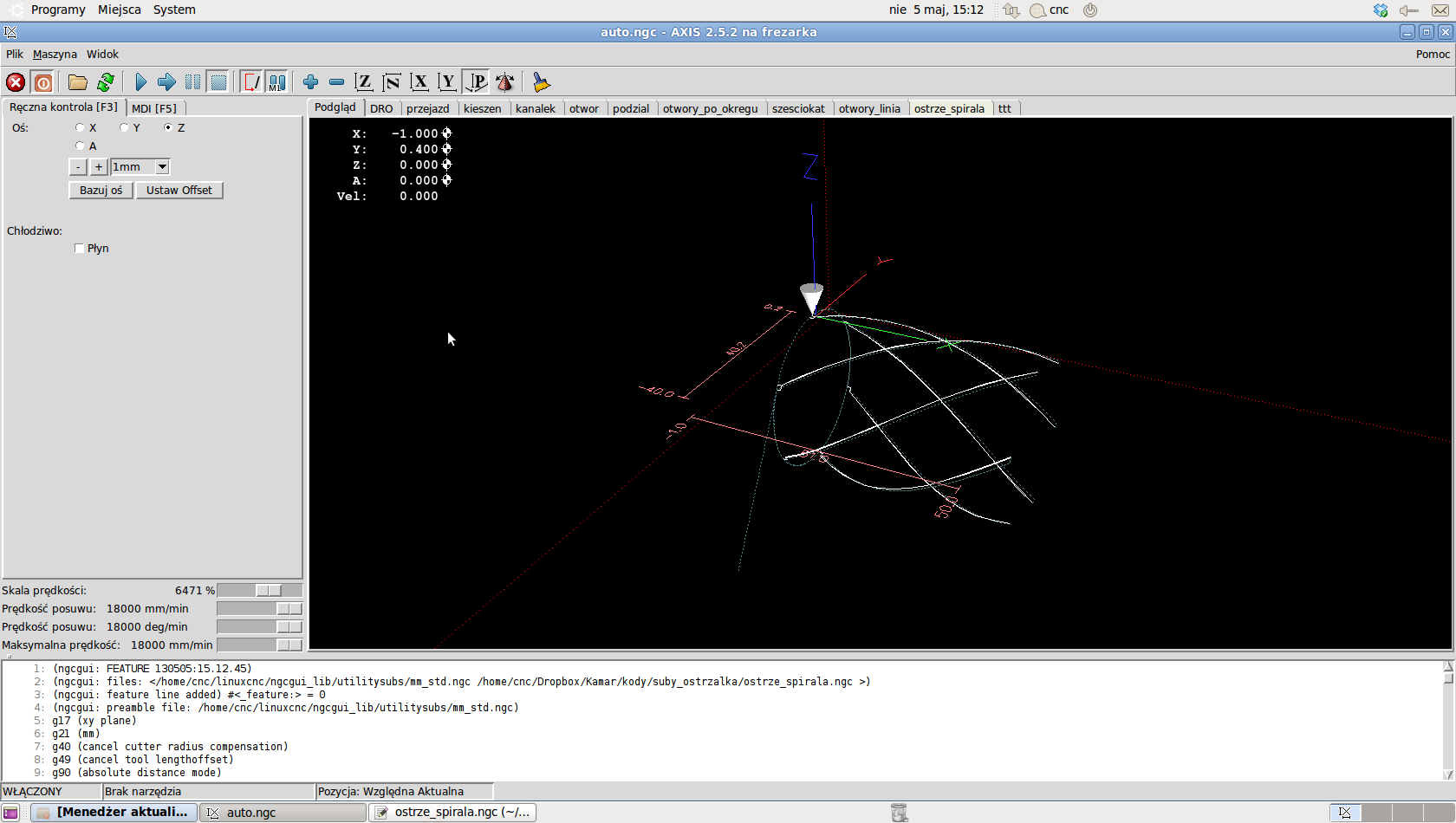Image resolution: width=1456 pixels, height=823 pixels.
Task: Toggle the emergency stop button
Action: click(x=16, y=82)
